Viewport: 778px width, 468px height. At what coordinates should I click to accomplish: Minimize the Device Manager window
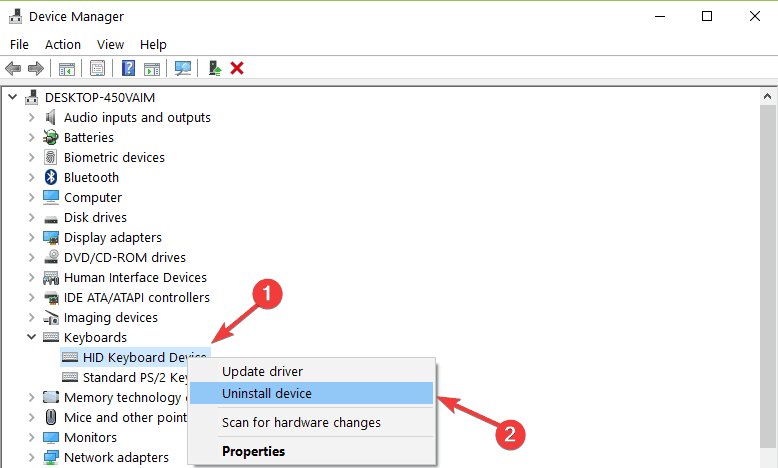pyautogui.click(x=660, y=16)
